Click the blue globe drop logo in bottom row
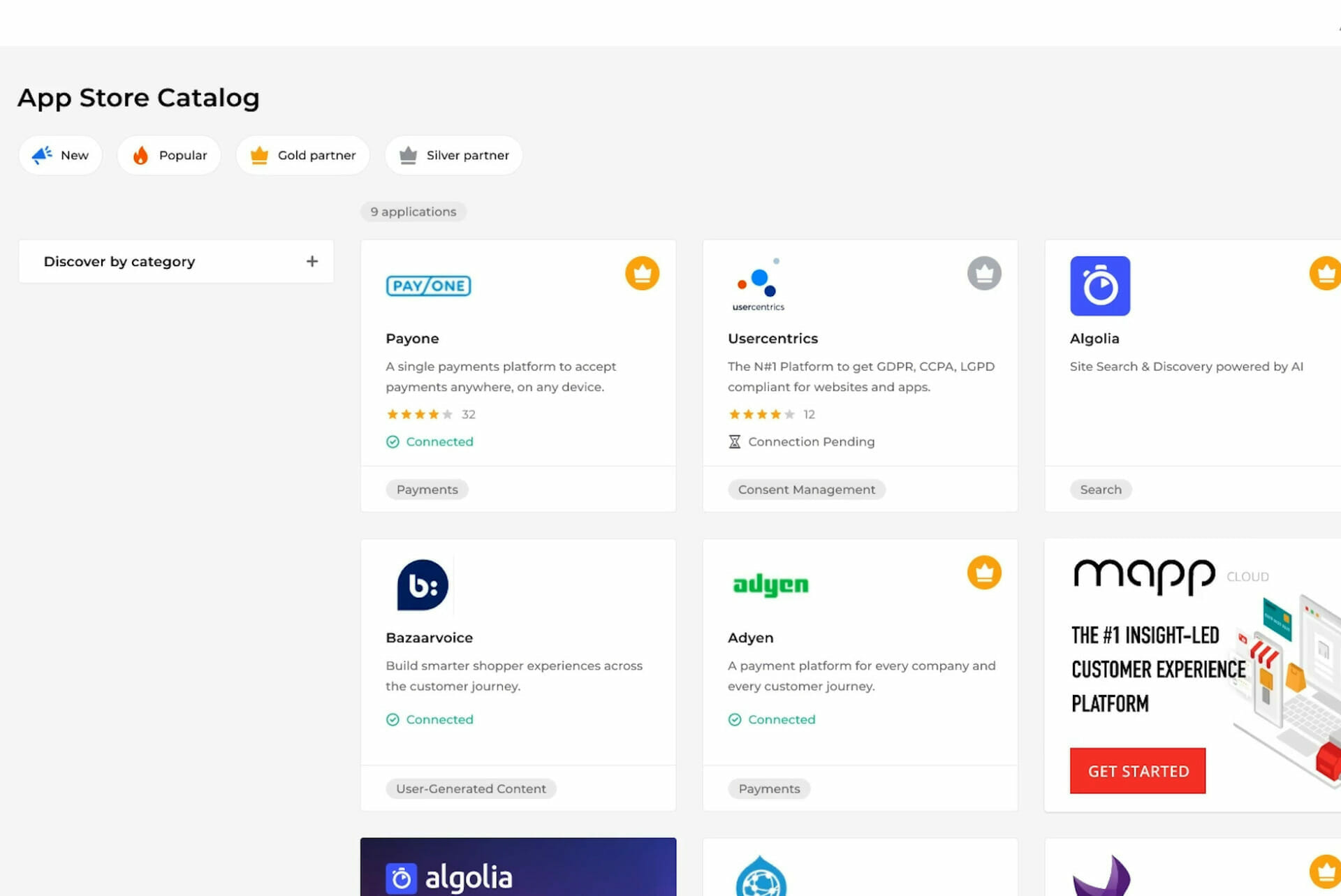Image resolution: width=1341 pixels, height=896 pixels. coord(761,876)
